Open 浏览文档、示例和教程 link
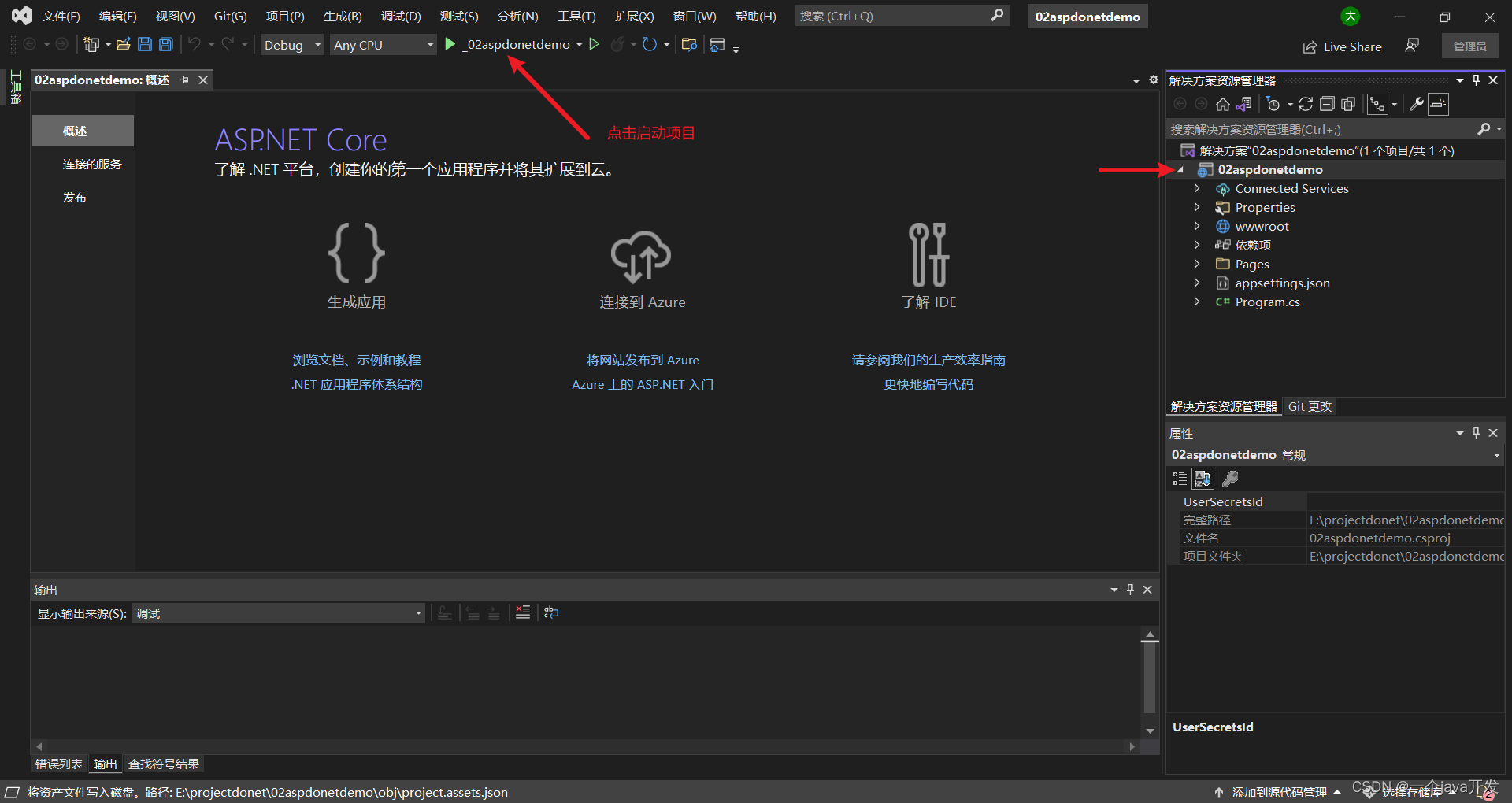Screen dimensions: 1512x803 coord(357,360)
